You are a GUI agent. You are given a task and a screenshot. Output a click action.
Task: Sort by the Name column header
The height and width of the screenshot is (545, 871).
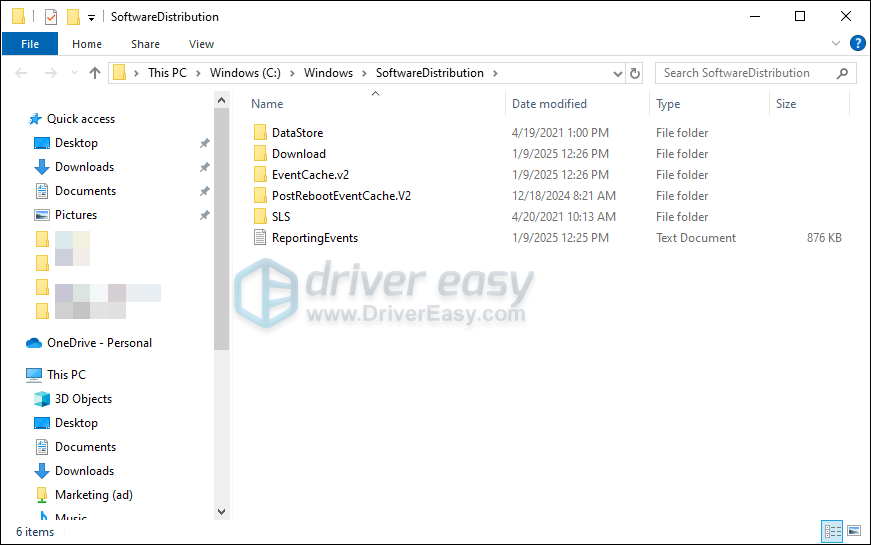point(267,104)
